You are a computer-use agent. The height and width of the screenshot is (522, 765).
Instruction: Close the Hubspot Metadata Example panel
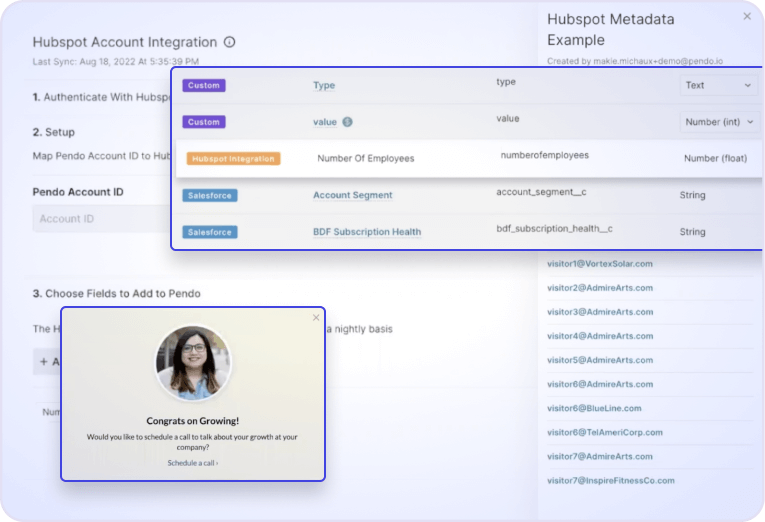(747, 17)
